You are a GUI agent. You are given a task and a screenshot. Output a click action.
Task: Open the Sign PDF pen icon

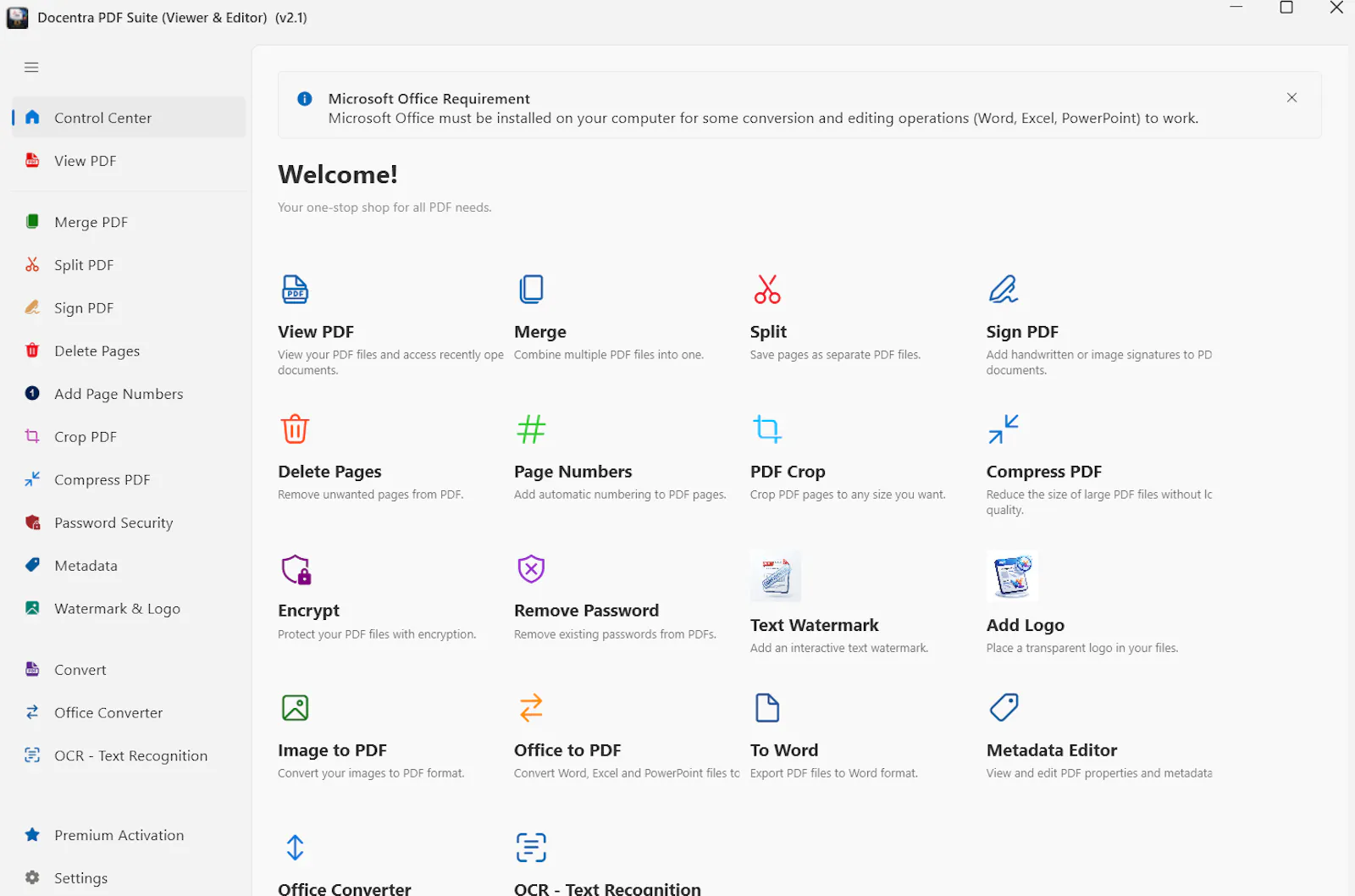pos(1004,290)
